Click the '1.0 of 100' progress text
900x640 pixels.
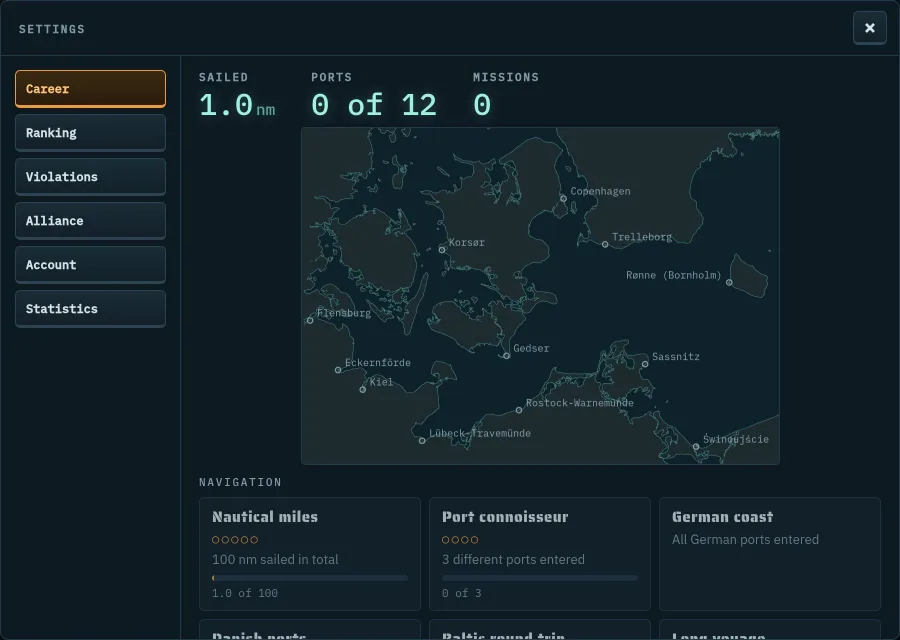[245, 593]
